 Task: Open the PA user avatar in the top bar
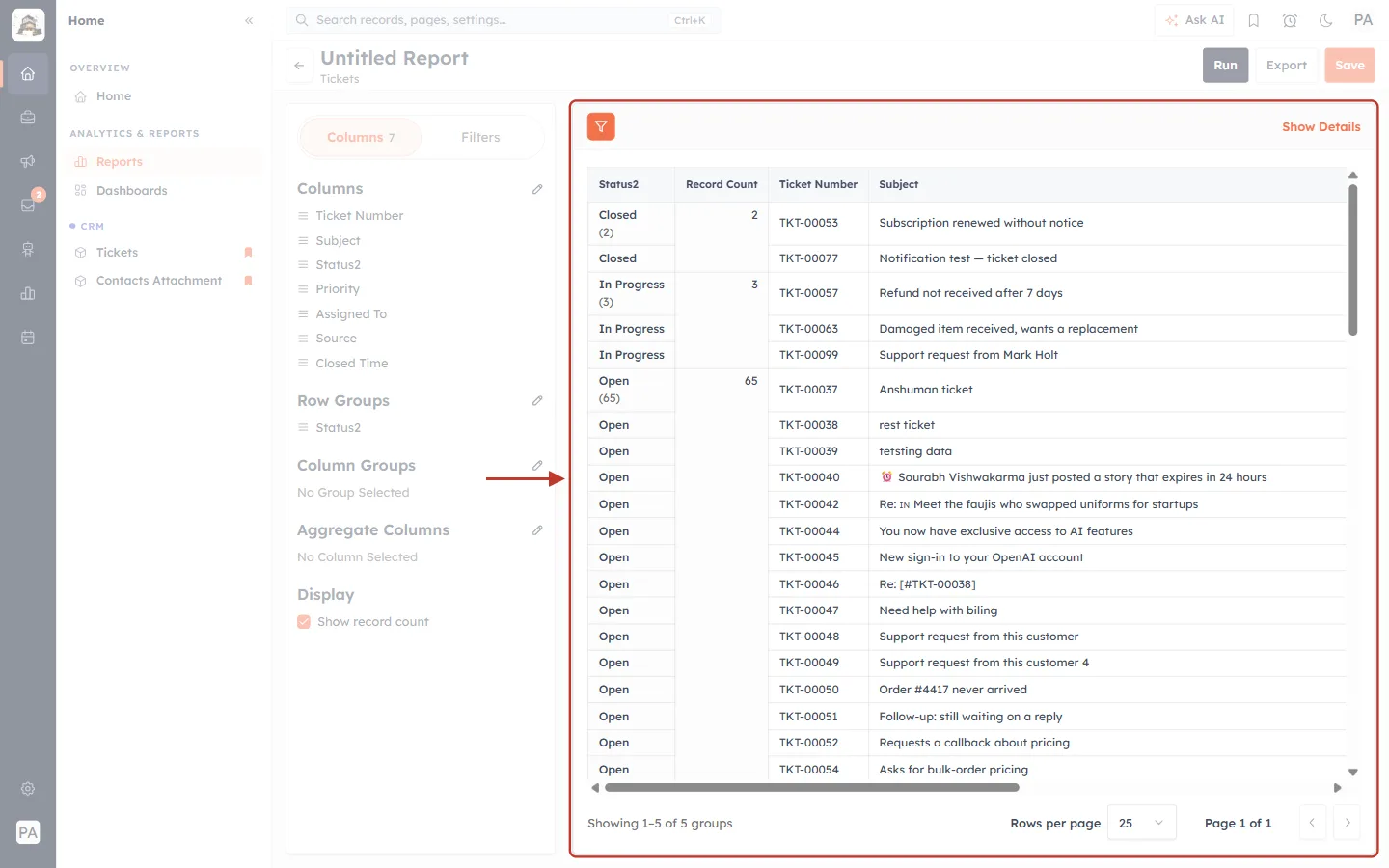(1363, 20)
